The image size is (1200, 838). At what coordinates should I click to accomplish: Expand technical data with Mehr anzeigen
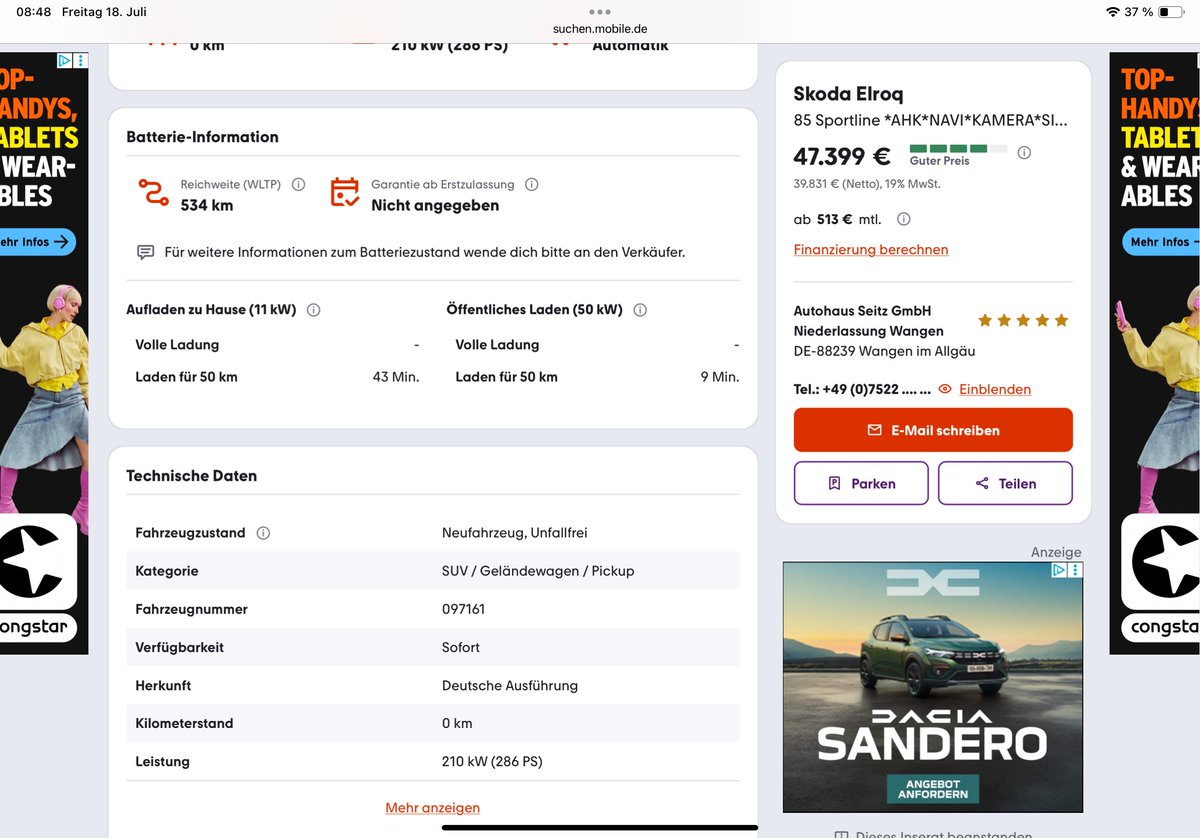(433, 807)
